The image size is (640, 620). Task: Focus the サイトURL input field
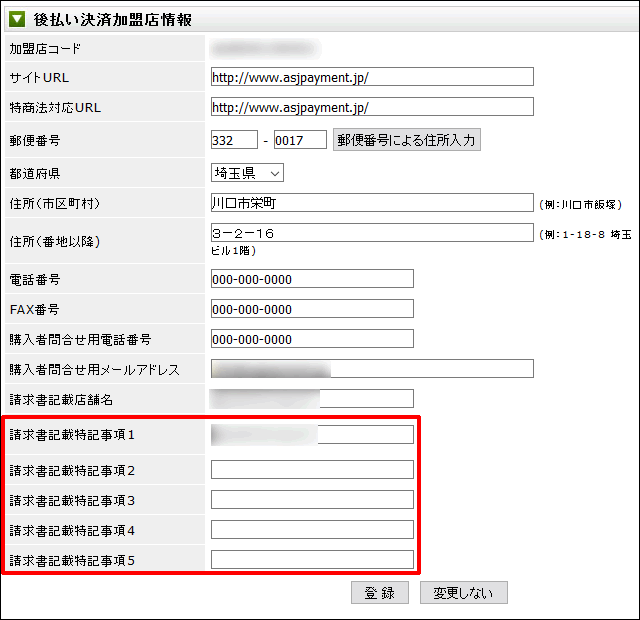(x=372, y=77)
